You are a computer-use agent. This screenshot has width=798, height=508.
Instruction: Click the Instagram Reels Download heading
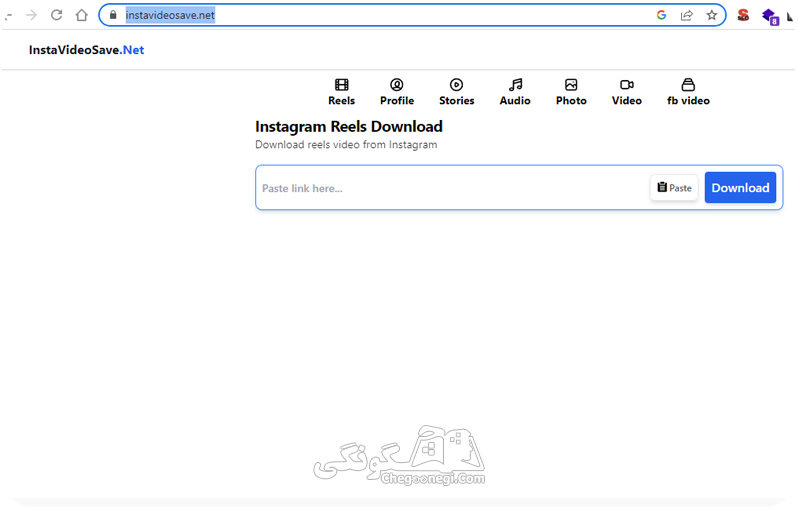349,126
